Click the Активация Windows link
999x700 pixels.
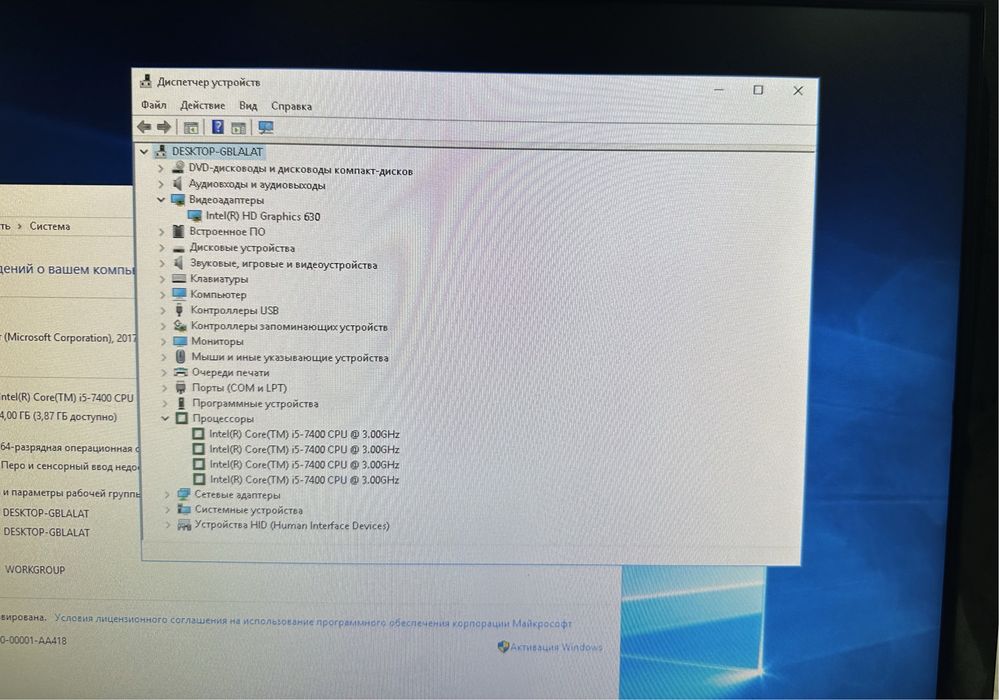(556, 647)
